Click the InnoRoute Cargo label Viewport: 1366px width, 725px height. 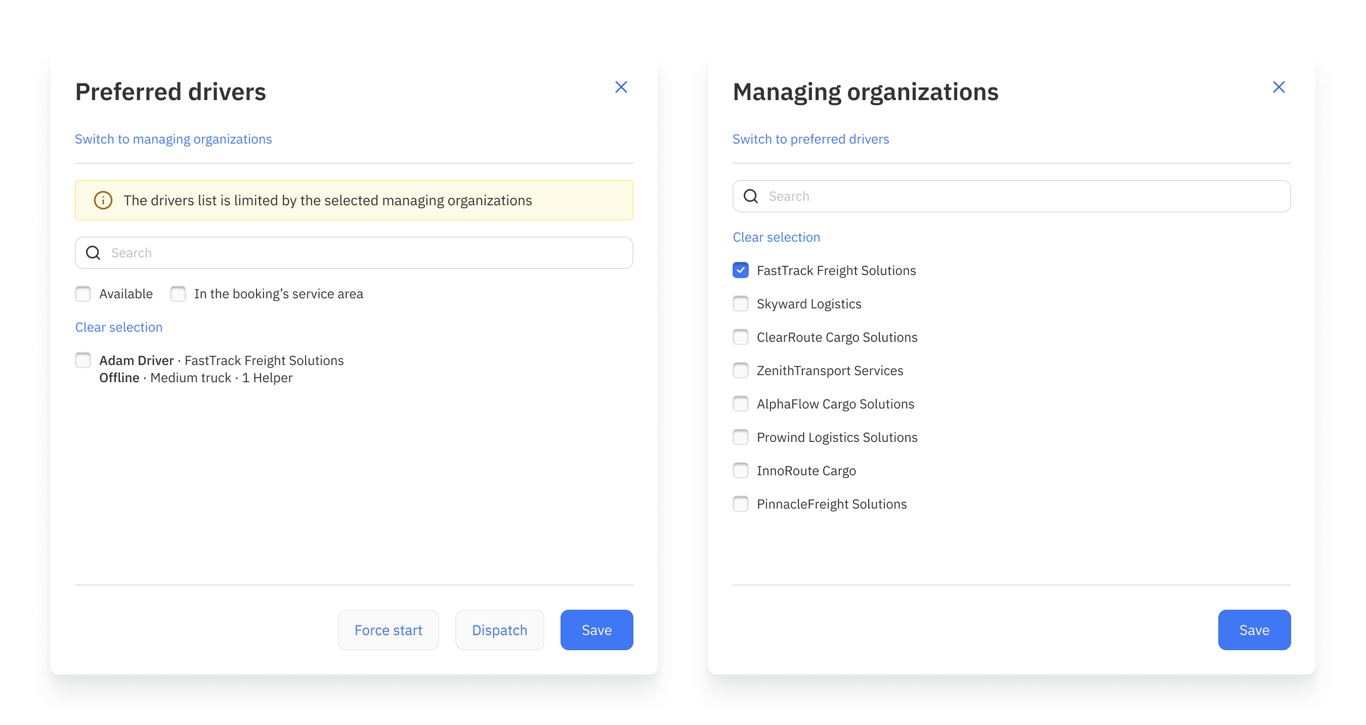point(806,471)
